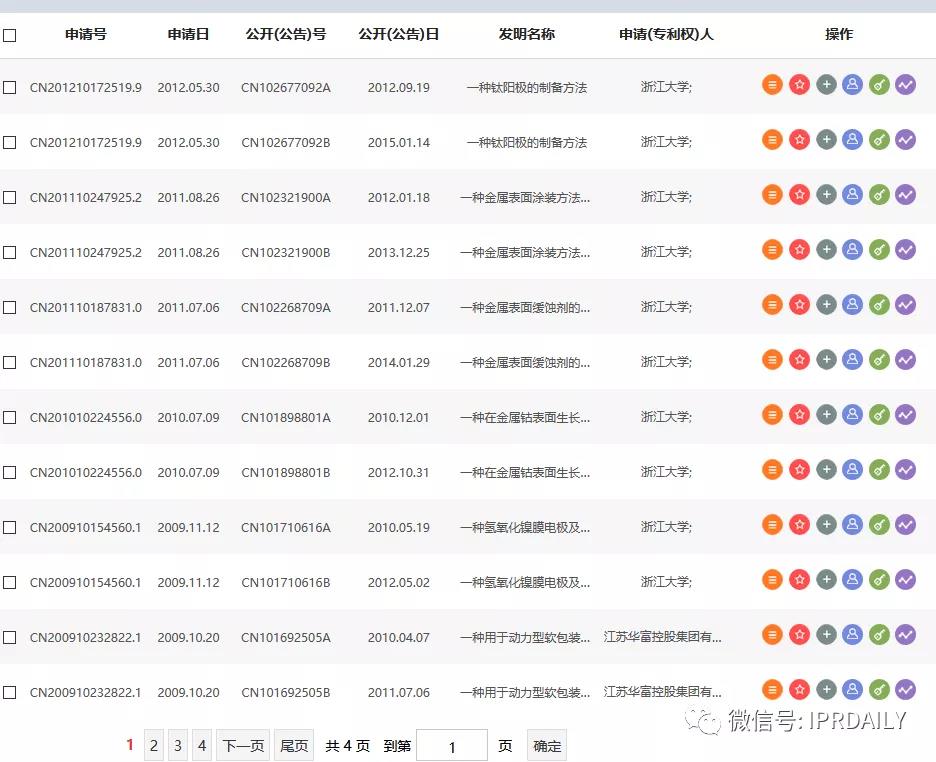936x762 pixels.
Task: Click purple trend-line icon for CN102677092B
Action: tap(906, 140)
